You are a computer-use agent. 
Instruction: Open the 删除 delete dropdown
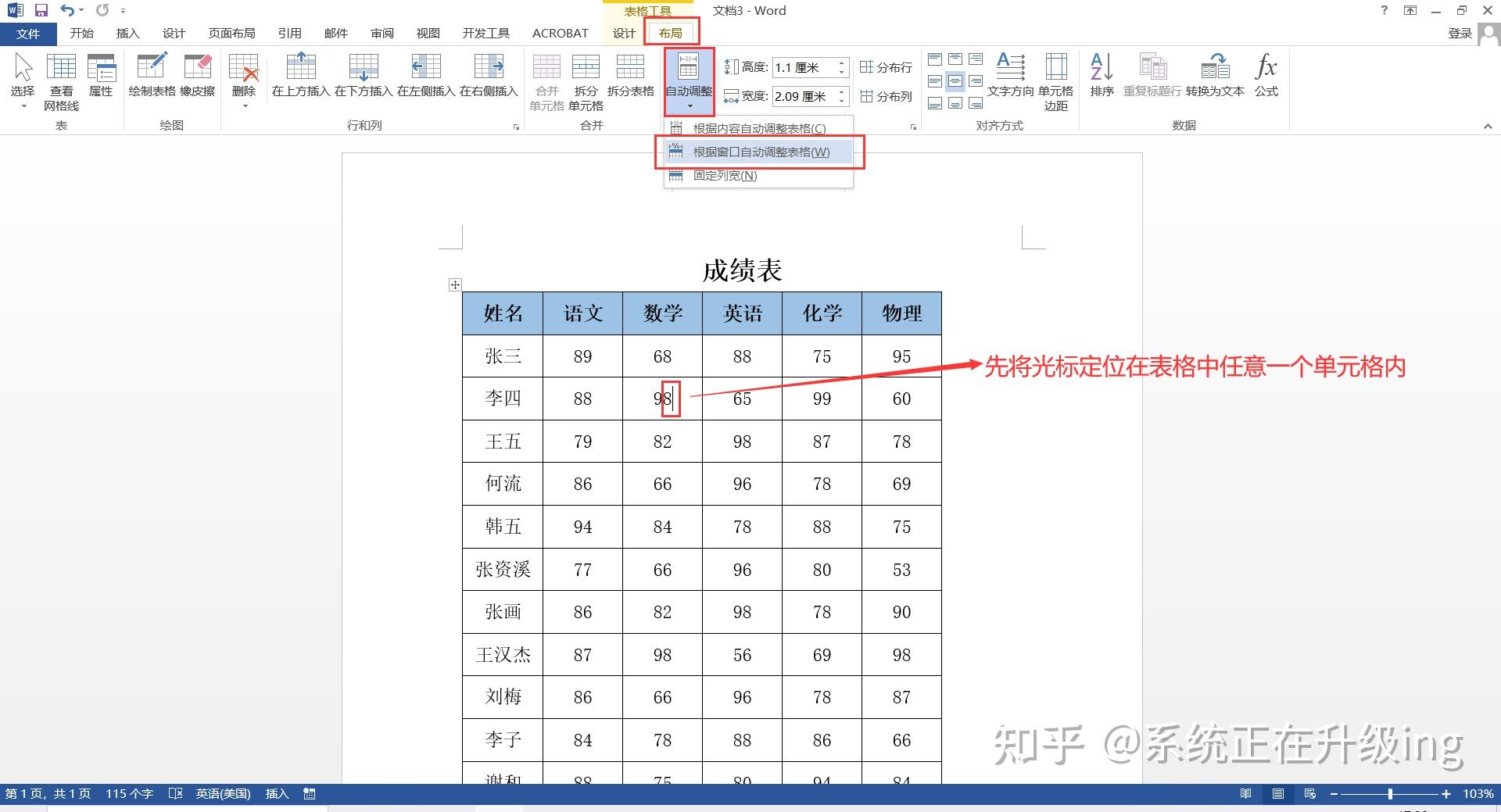tap(244, 81)
